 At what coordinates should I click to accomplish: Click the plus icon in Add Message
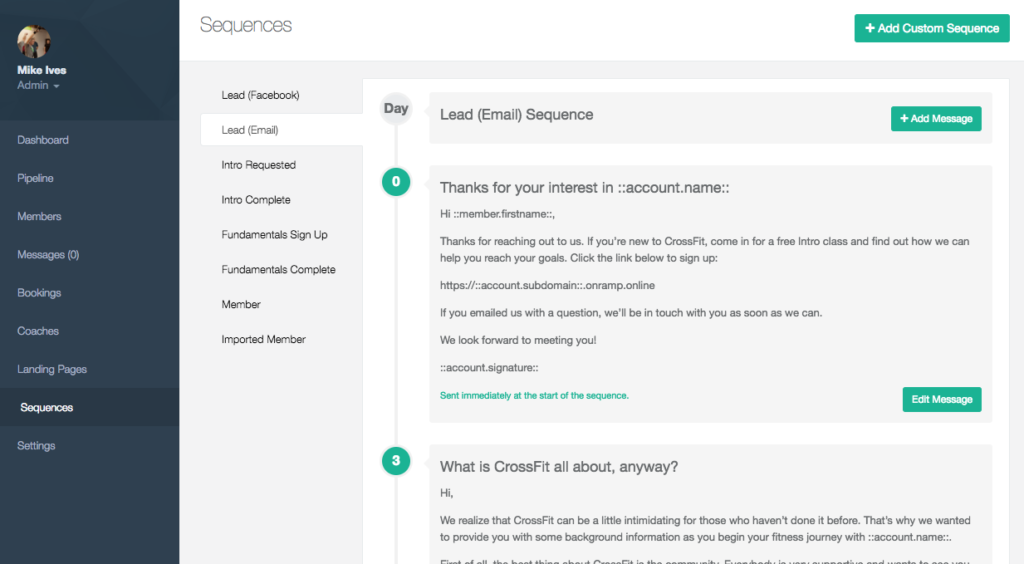point(904,118)
